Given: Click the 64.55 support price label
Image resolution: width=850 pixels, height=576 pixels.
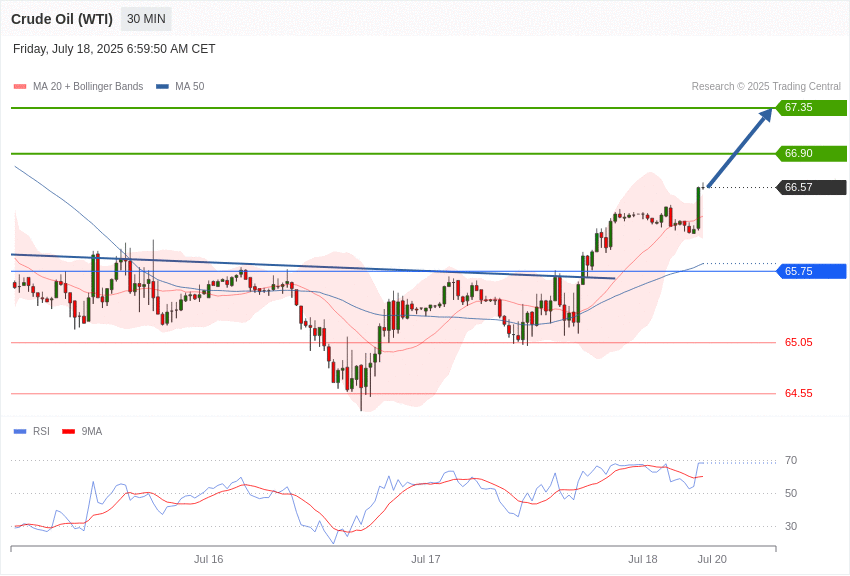Looking at the screenshot, I should [x=799, y=393].
